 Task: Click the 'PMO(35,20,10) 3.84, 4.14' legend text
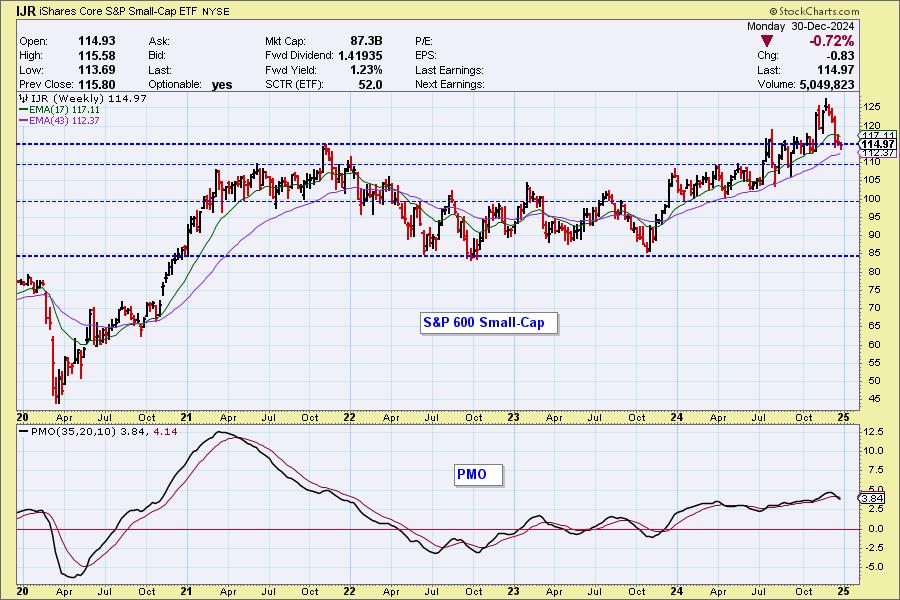104,431
